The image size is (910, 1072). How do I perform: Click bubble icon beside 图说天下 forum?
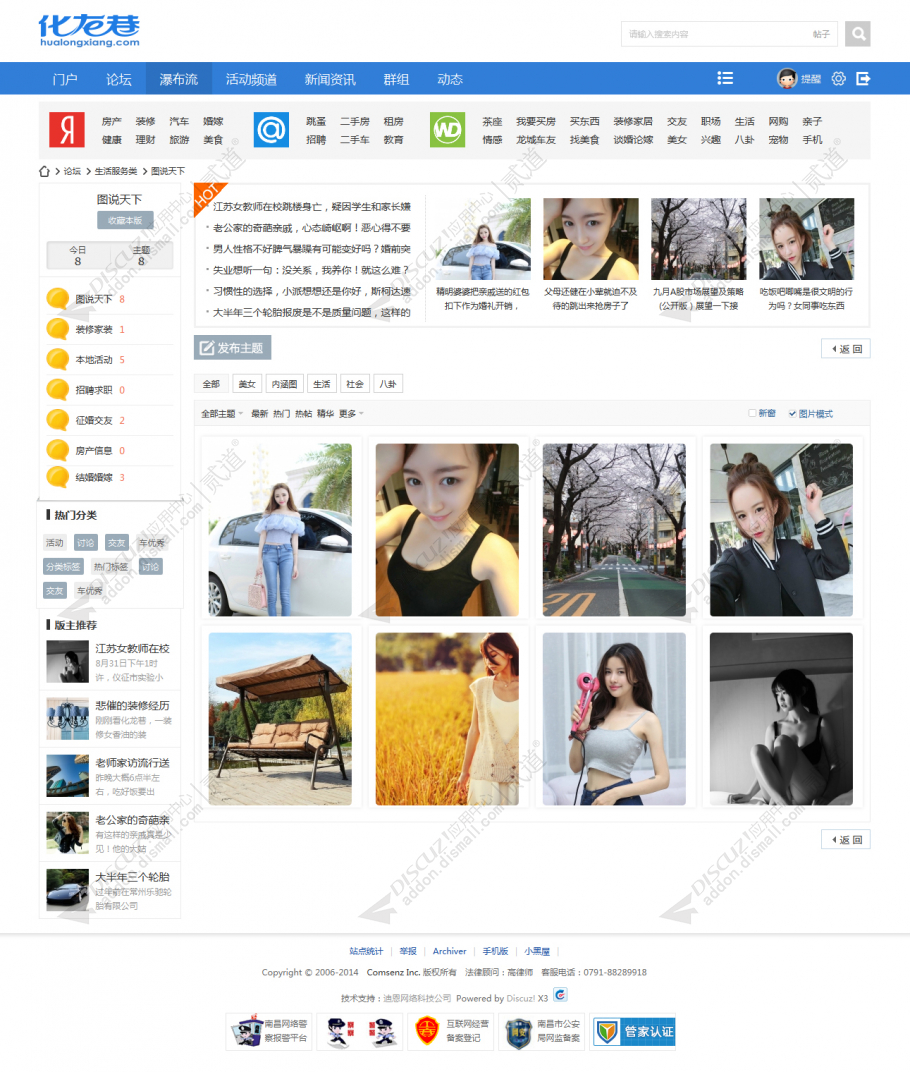[57, 299]
